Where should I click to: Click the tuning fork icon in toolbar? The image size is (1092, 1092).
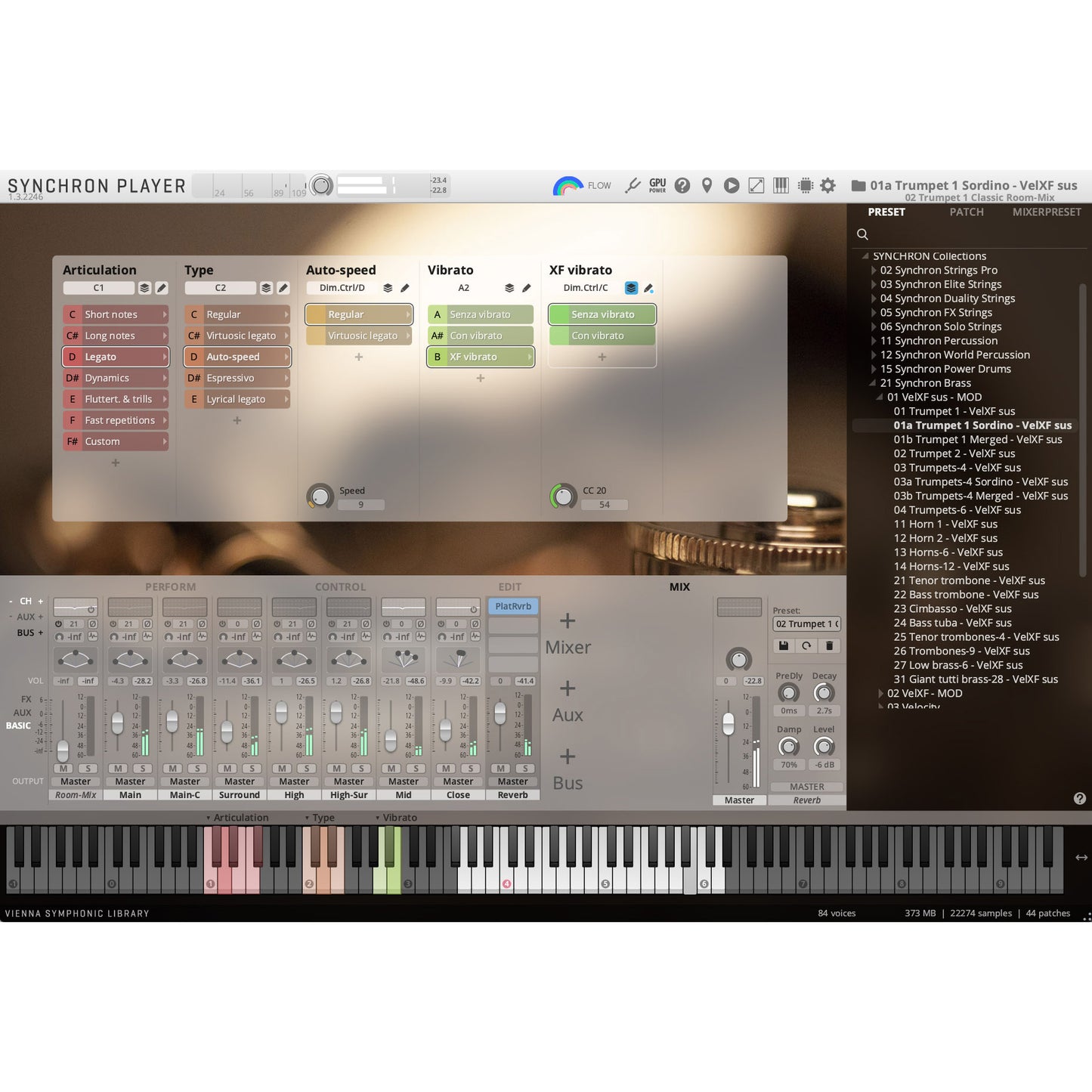633,186
